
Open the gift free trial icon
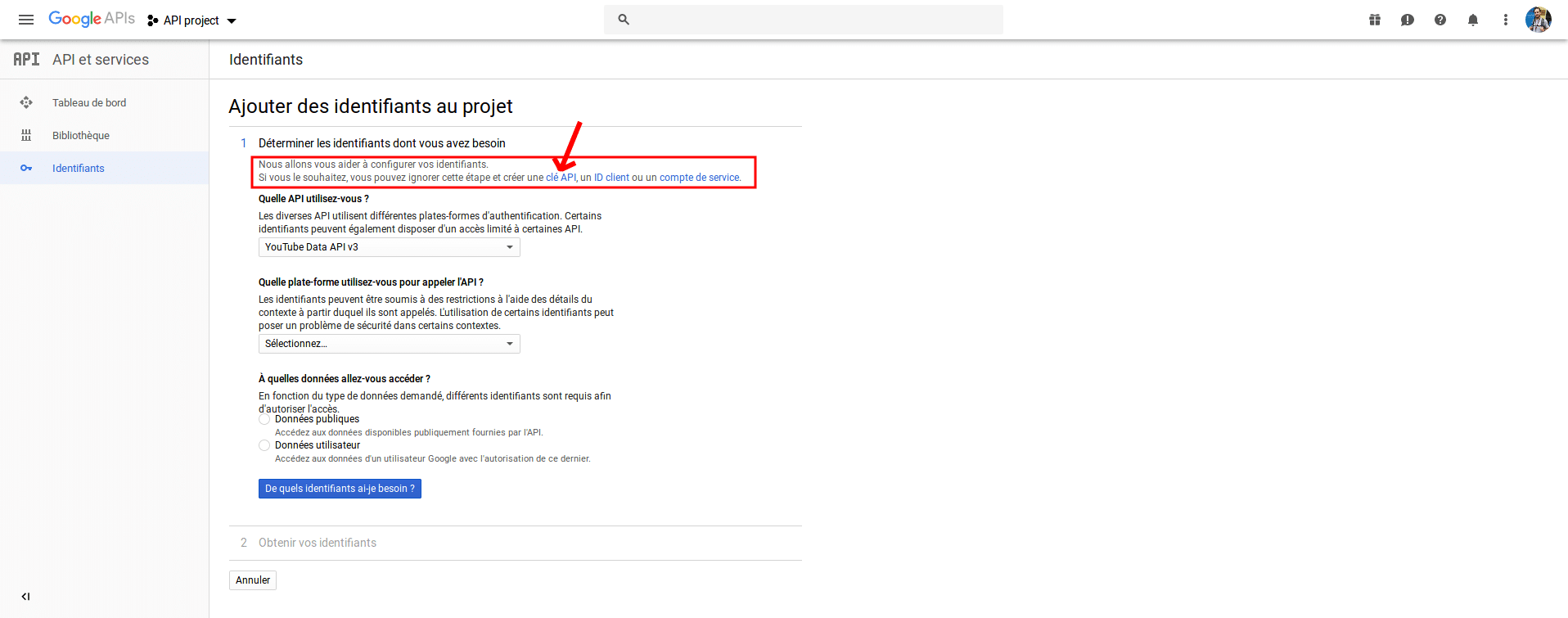pos(1375,20)
